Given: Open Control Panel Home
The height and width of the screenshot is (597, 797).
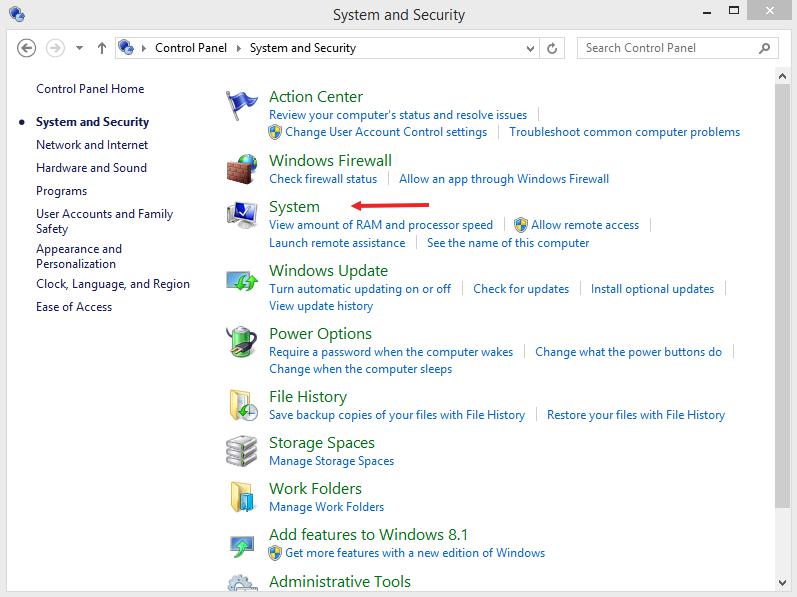Looking at the screenshot, I should point(90,89).
